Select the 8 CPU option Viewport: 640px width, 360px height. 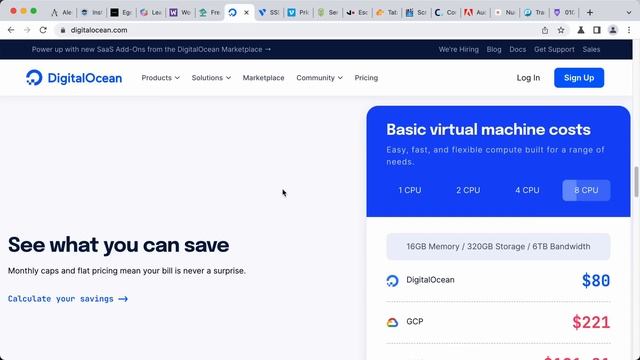586,190
